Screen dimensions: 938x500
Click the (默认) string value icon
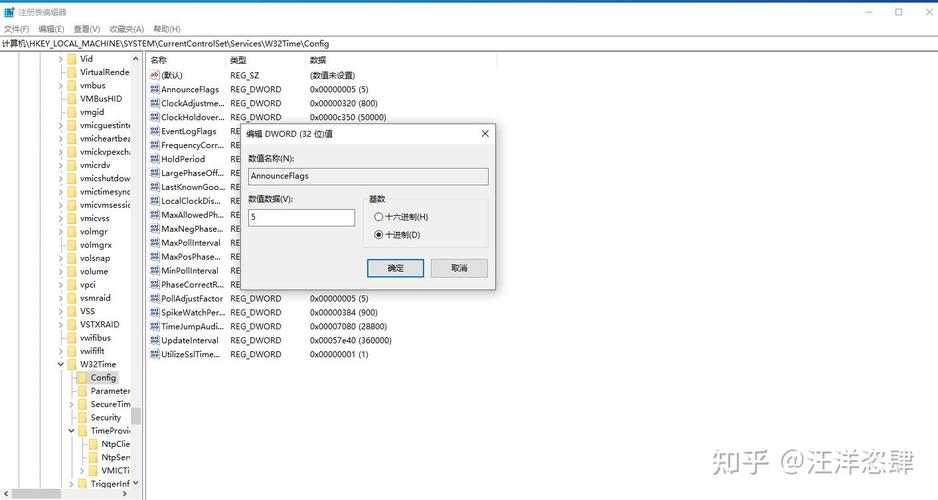pyautogui.click(x=154, y=75)
